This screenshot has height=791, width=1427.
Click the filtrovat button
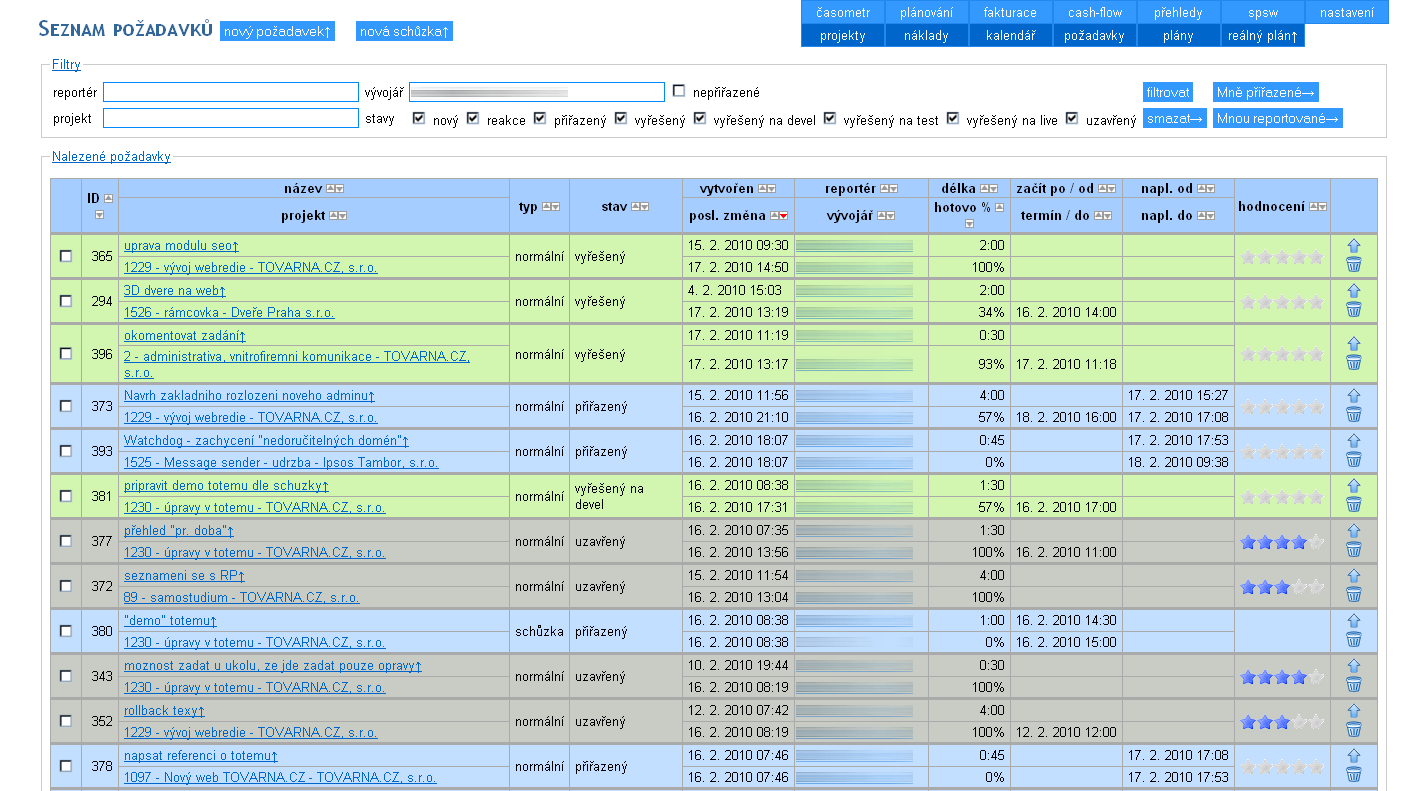(x=1168, y=92)
